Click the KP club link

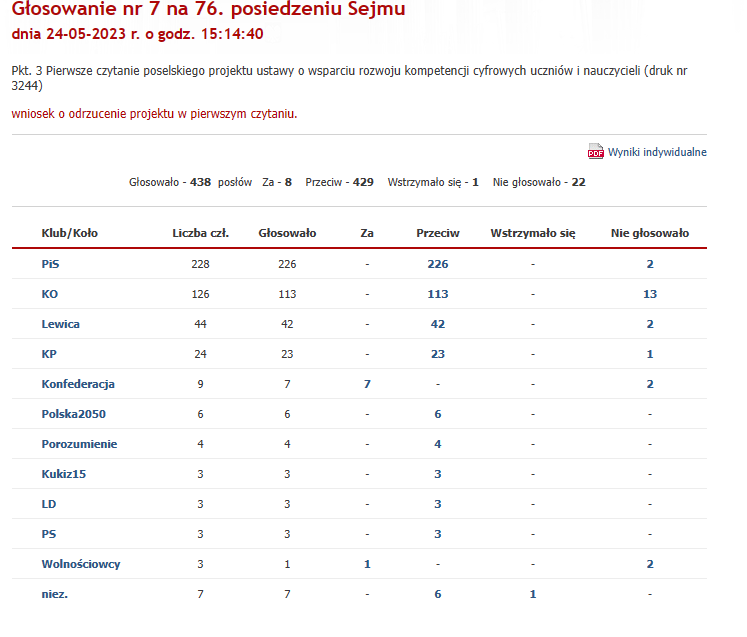[49, 354]
